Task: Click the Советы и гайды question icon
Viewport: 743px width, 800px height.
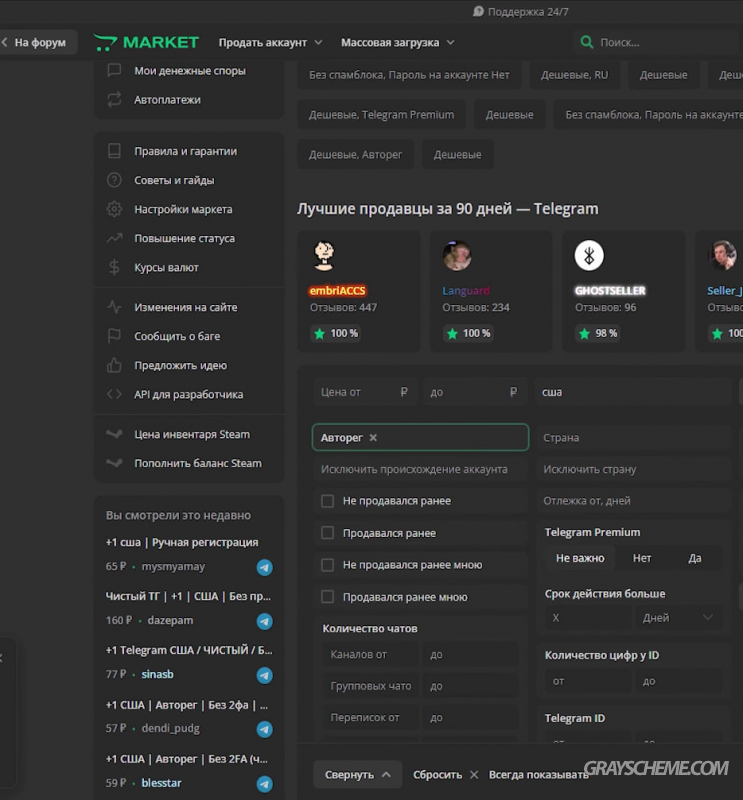Action: [x=114, y=180]
